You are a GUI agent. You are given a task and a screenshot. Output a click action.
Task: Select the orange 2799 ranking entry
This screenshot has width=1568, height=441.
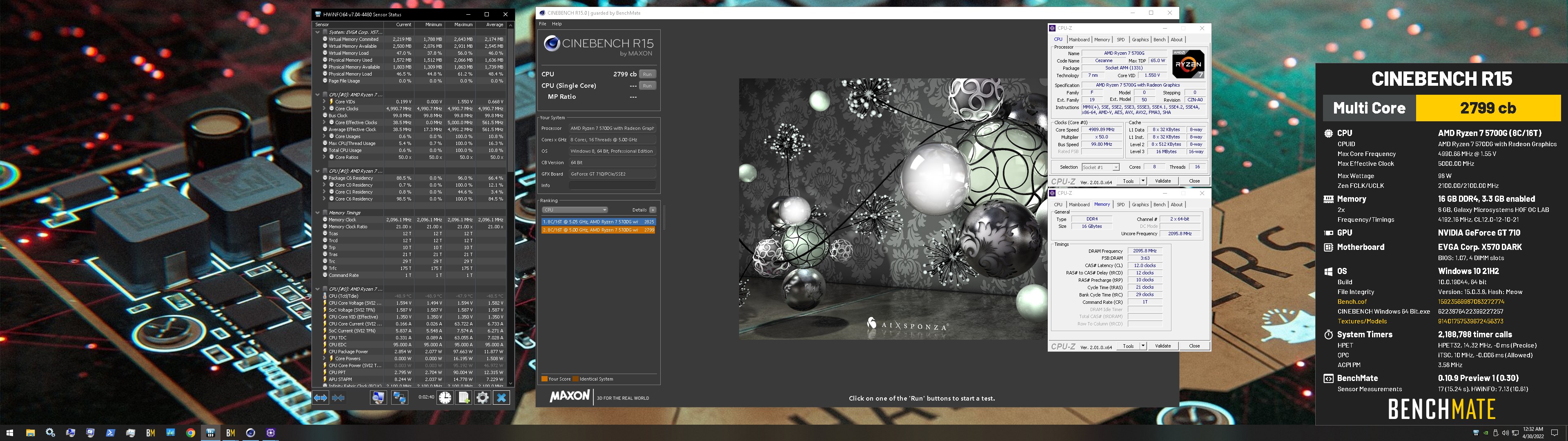click(598, 230)
